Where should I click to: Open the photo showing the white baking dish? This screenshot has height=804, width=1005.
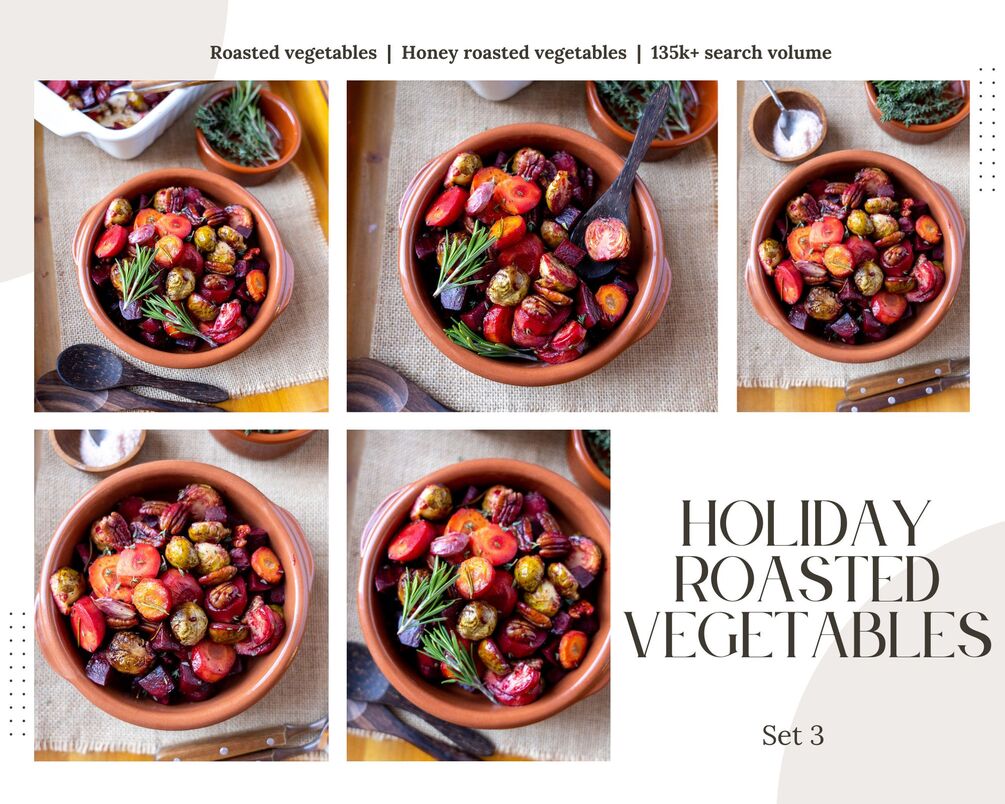coord(181,246)
